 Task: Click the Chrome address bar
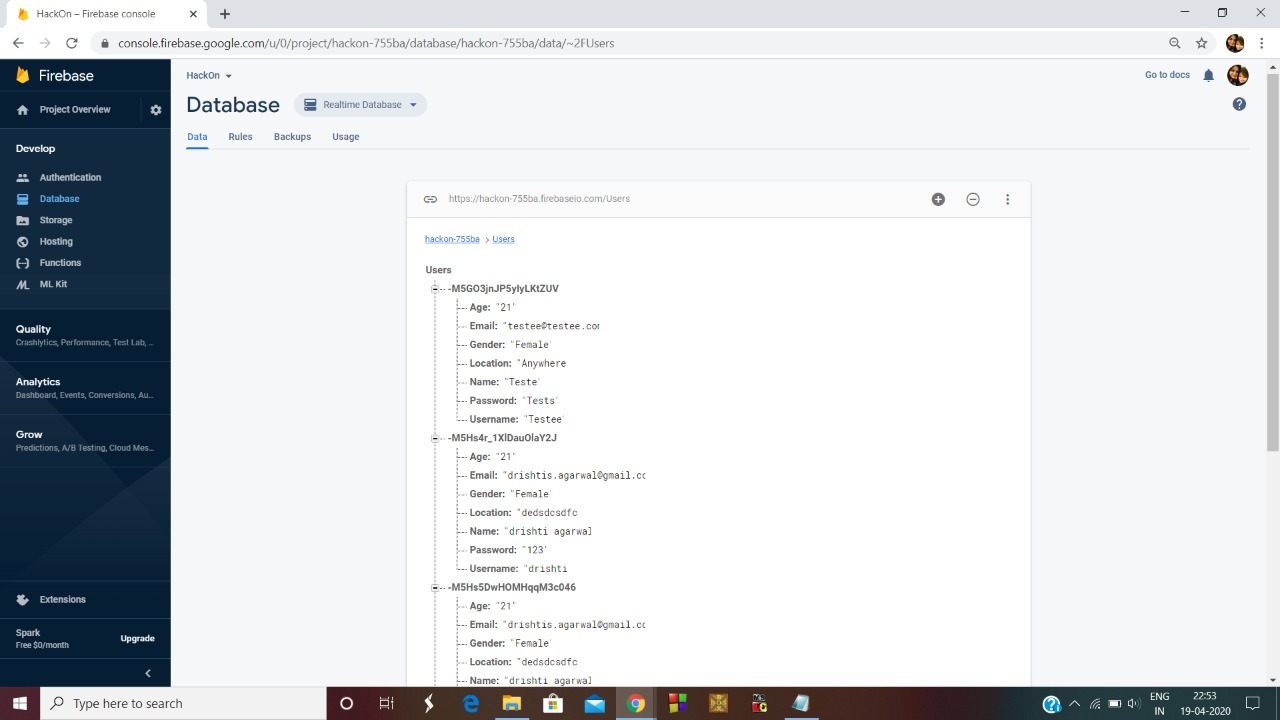click(x=630, y=43)
